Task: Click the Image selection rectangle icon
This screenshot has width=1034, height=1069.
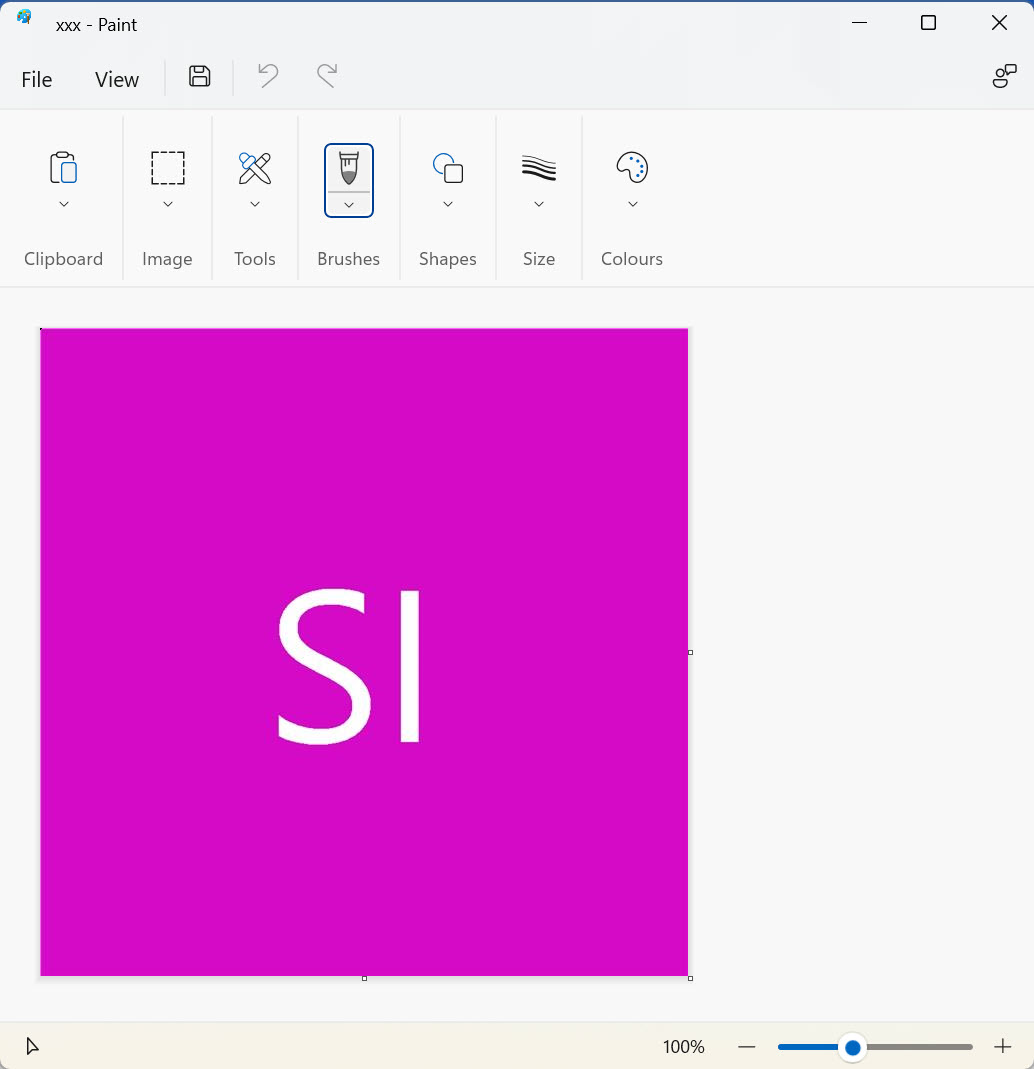Action: tap(168, 168)
